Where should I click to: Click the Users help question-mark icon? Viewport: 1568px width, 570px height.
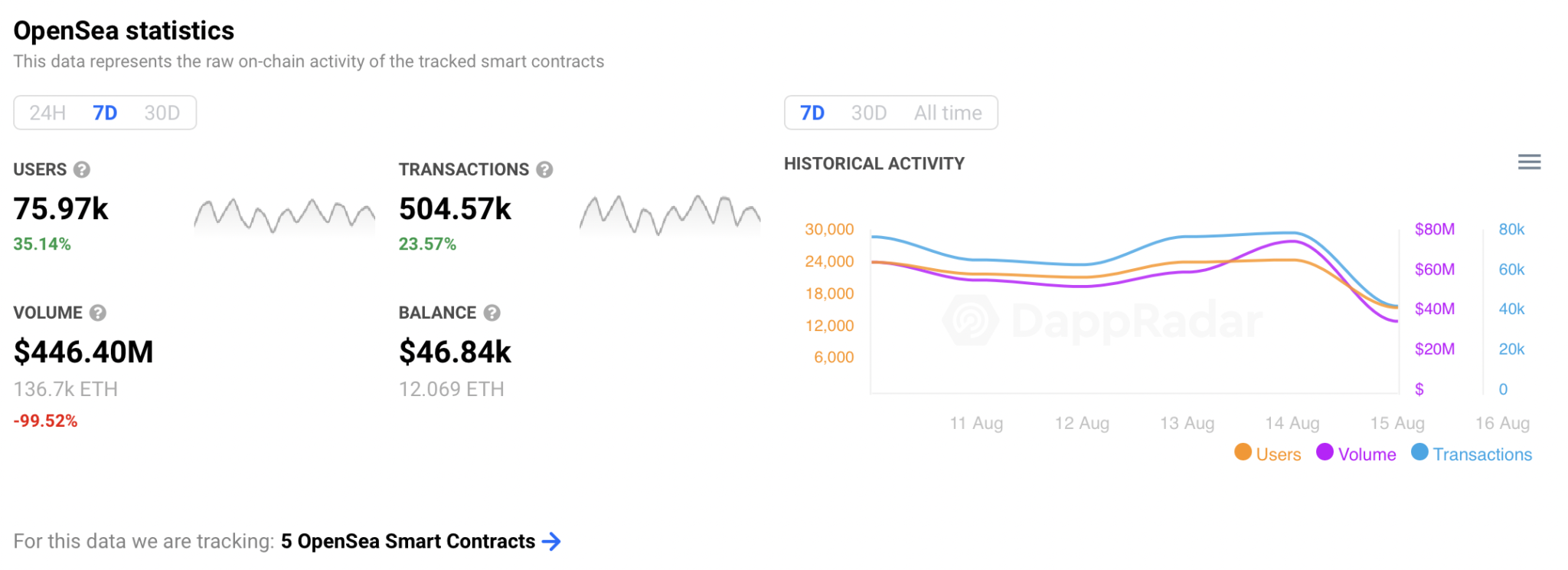[82, 169]
